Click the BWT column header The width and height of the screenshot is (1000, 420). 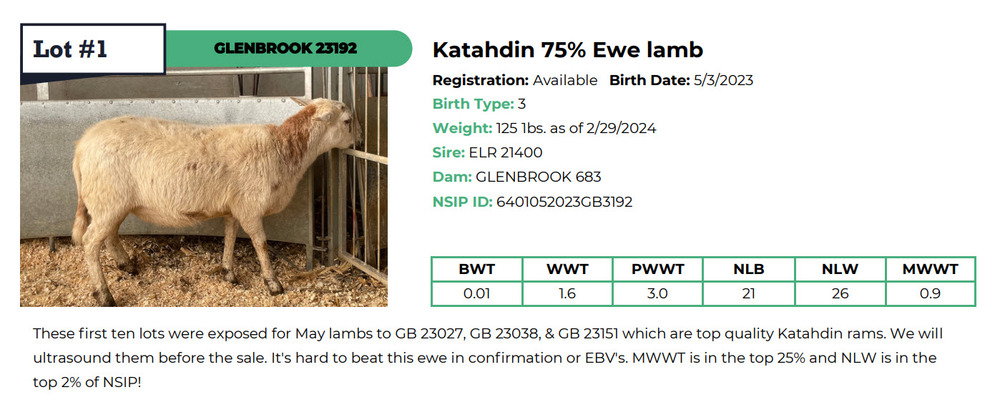point(477,269)
